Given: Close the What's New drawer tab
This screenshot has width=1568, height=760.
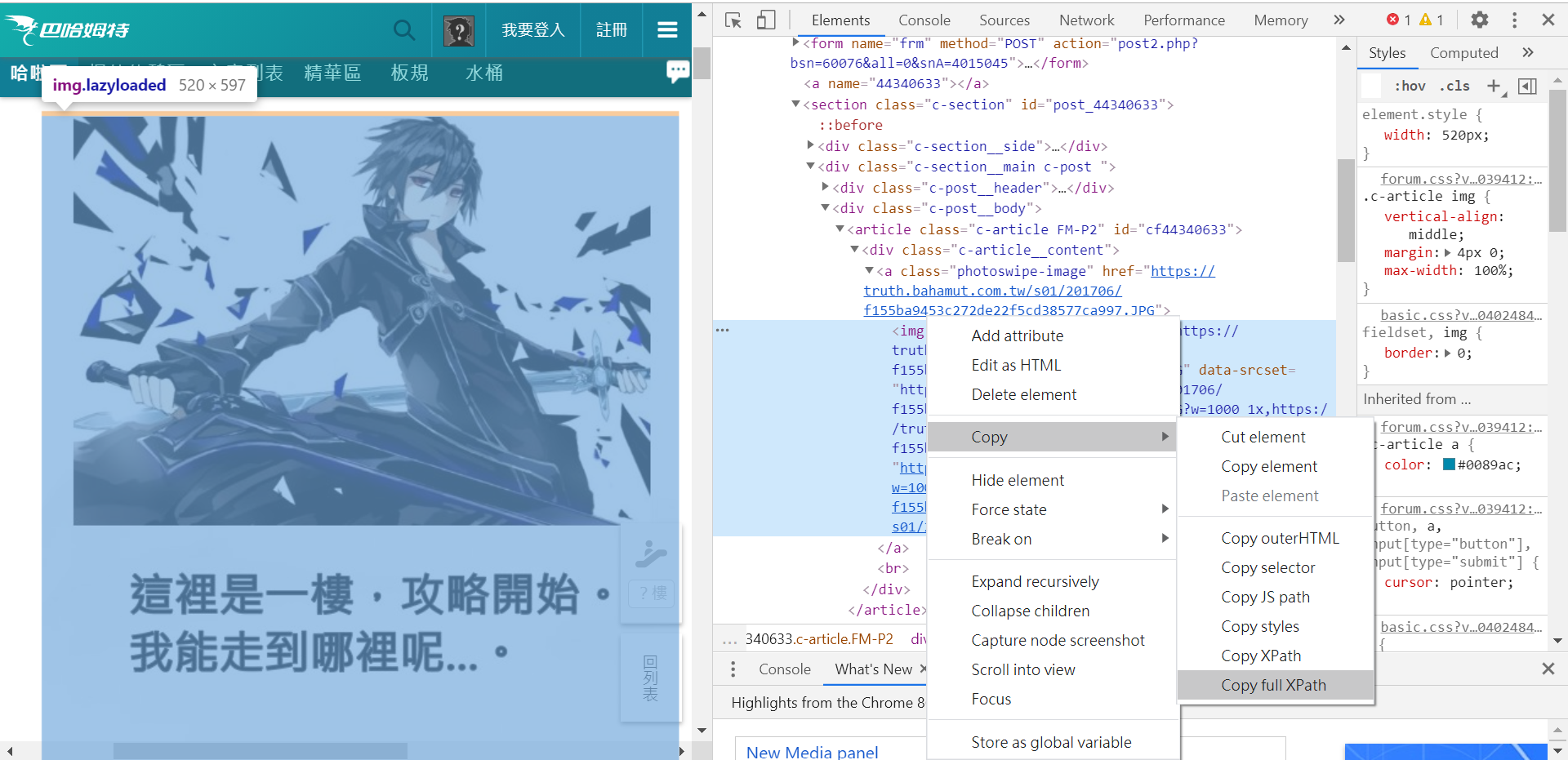Looking at the screenshot, I should [923, 669].
